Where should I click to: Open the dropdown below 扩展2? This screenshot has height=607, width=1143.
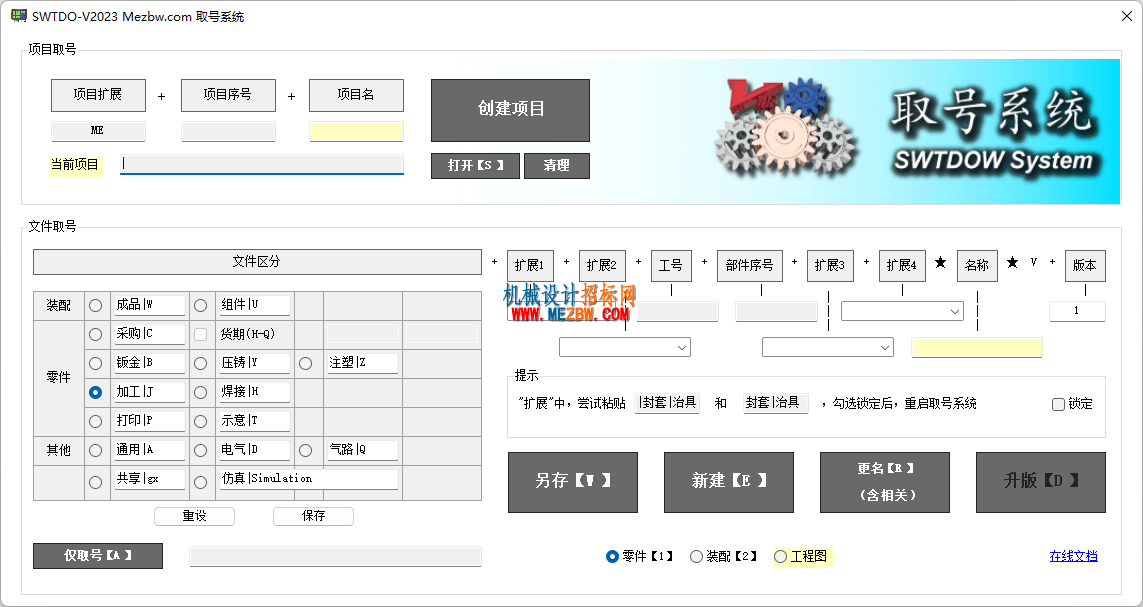(x=625, y=348)
